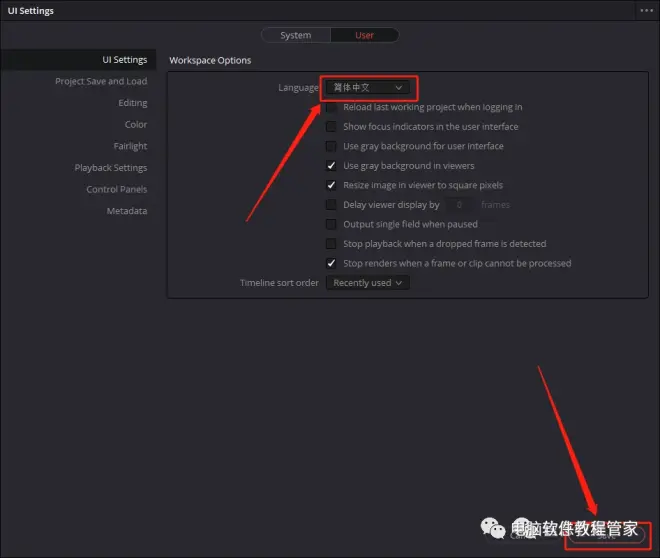Enable gray background for user interface
Viewport: 660px width, 558px height.
[331, 146]
